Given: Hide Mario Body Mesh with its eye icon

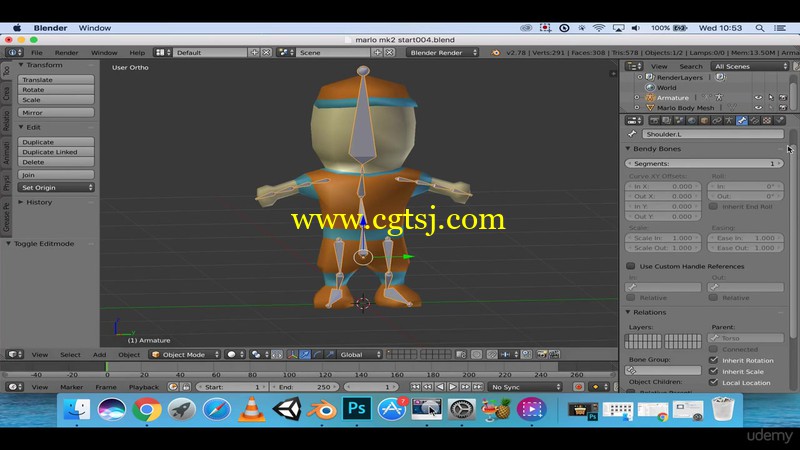Looking at the screenshot, I should [x=758, y=108].
